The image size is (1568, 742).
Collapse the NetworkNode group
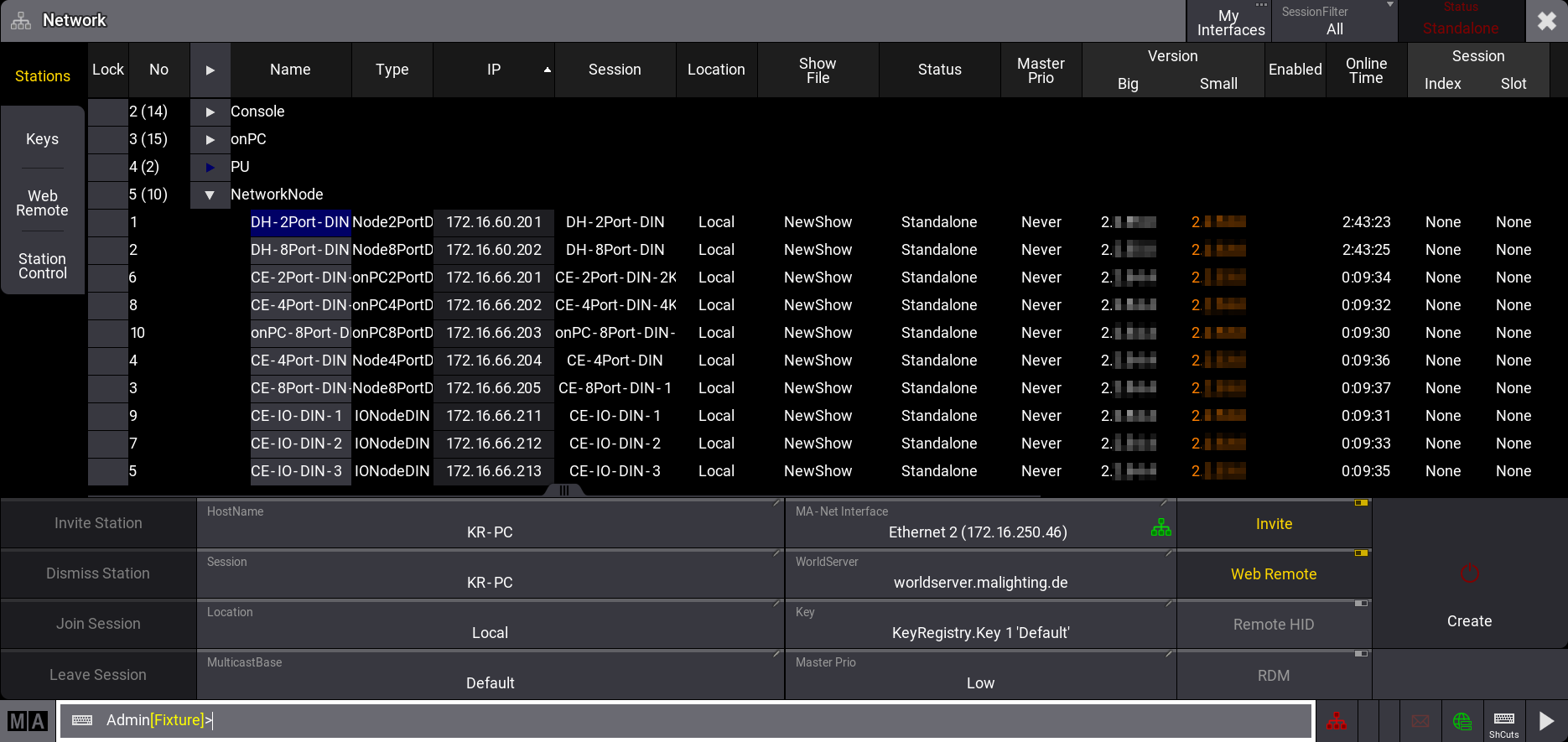coord(210,195)
